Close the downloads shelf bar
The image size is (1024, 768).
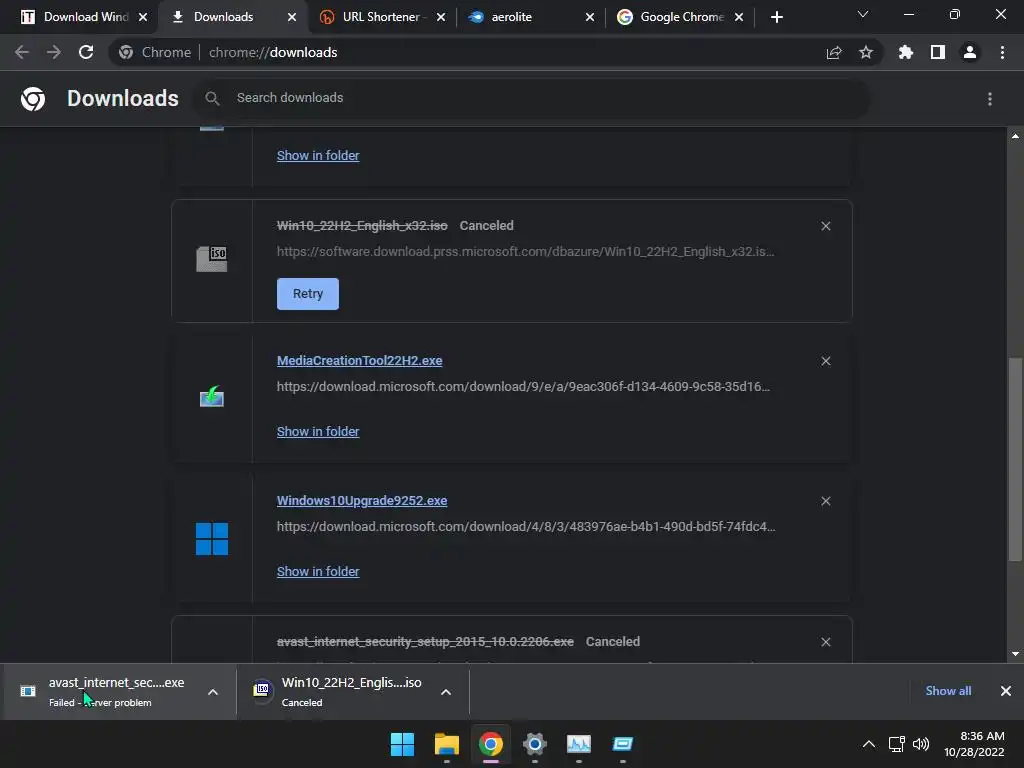click(x=1006, y=691)
